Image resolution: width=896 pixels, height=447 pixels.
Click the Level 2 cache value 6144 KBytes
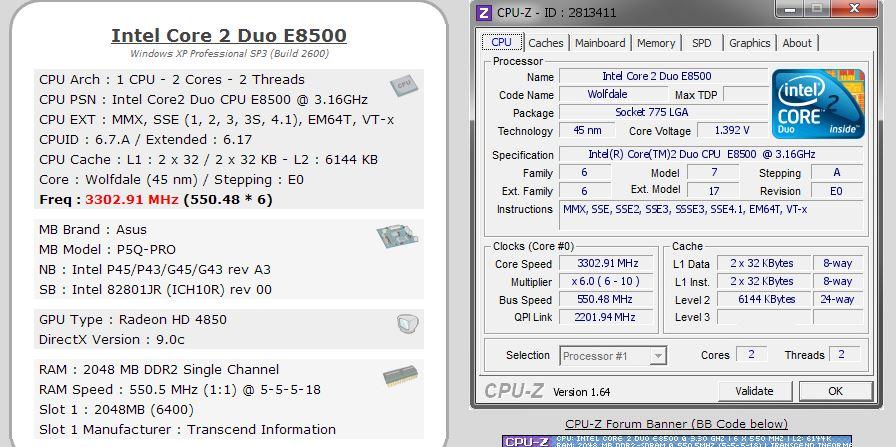pyautogui.click(x=763, y=299)
